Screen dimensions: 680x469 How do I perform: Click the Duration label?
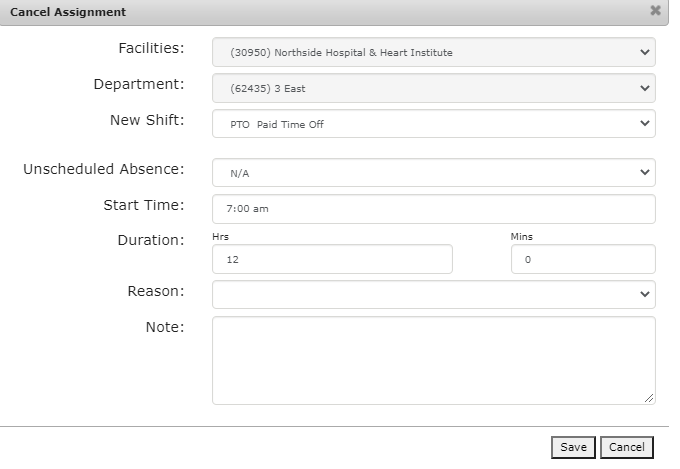[x=151, y=240]
